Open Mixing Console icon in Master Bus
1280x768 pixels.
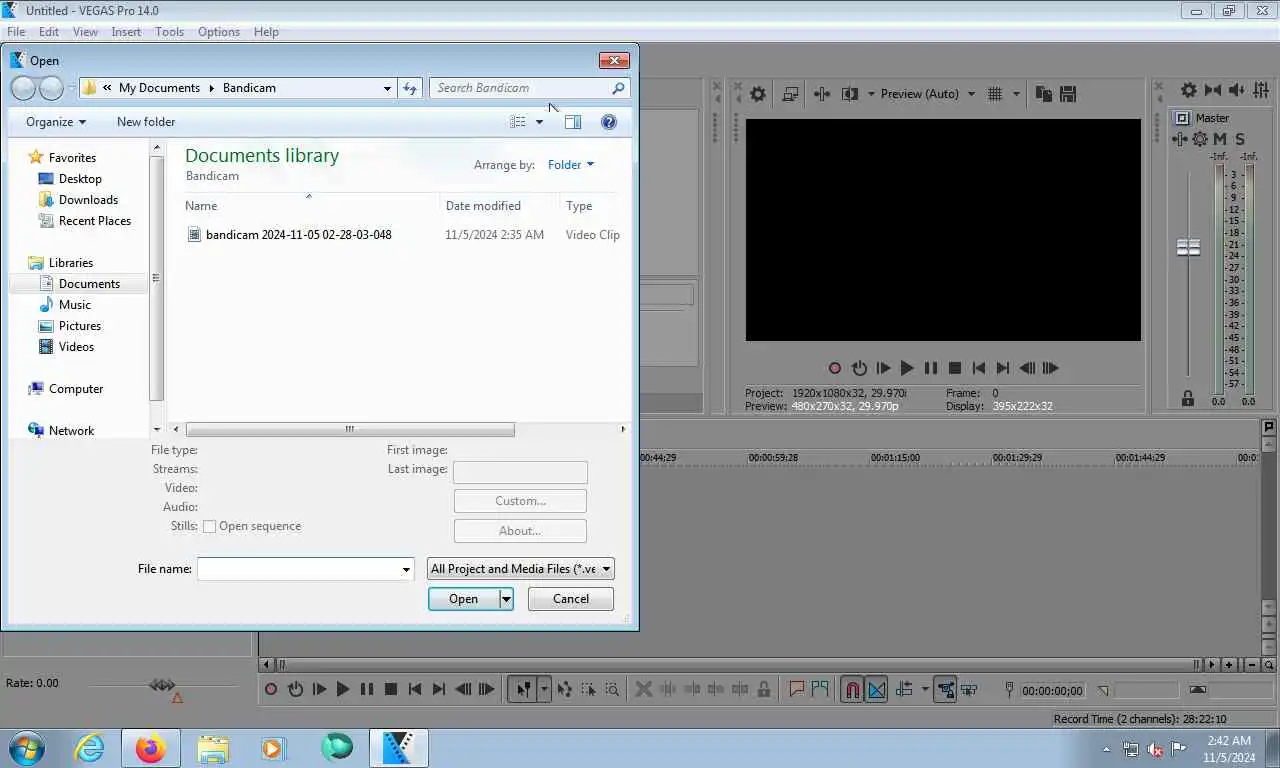coord(1259,90)
